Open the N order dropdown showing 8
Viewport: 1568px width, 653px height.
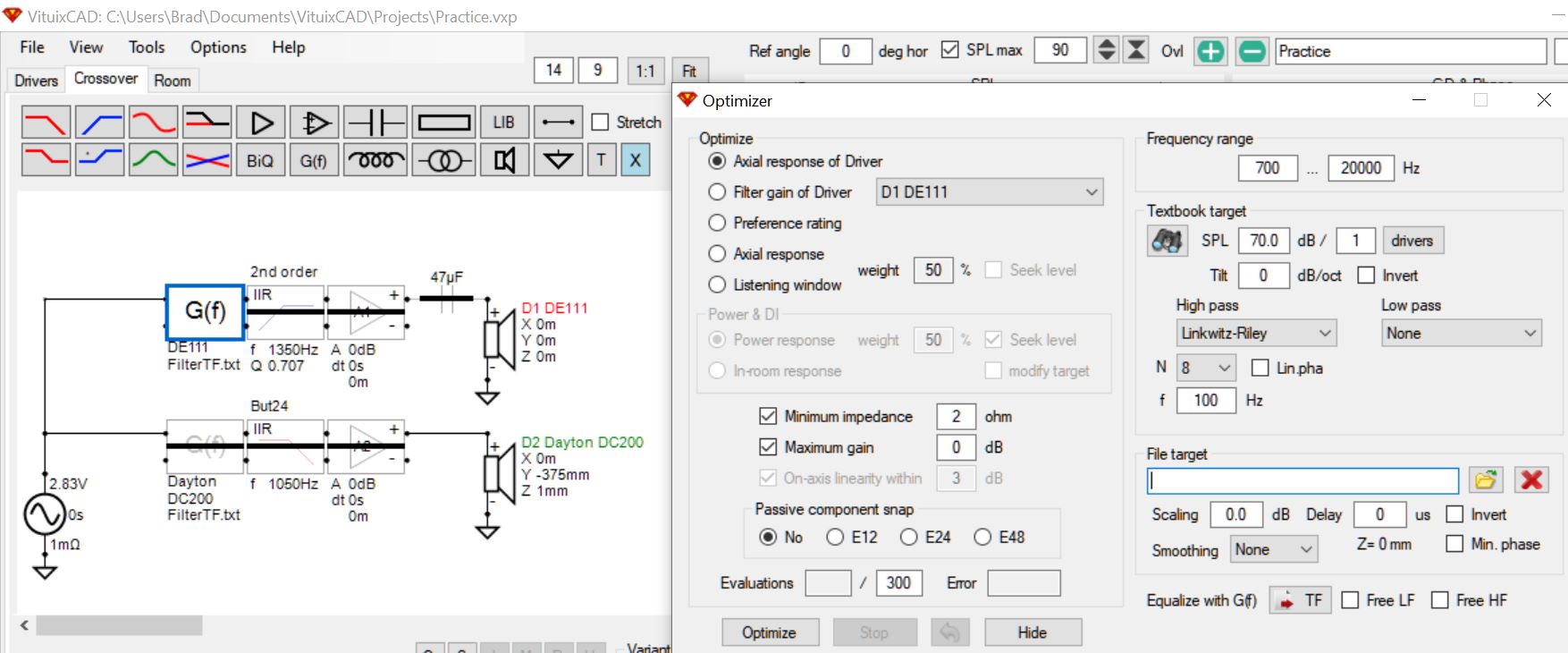1206,368
